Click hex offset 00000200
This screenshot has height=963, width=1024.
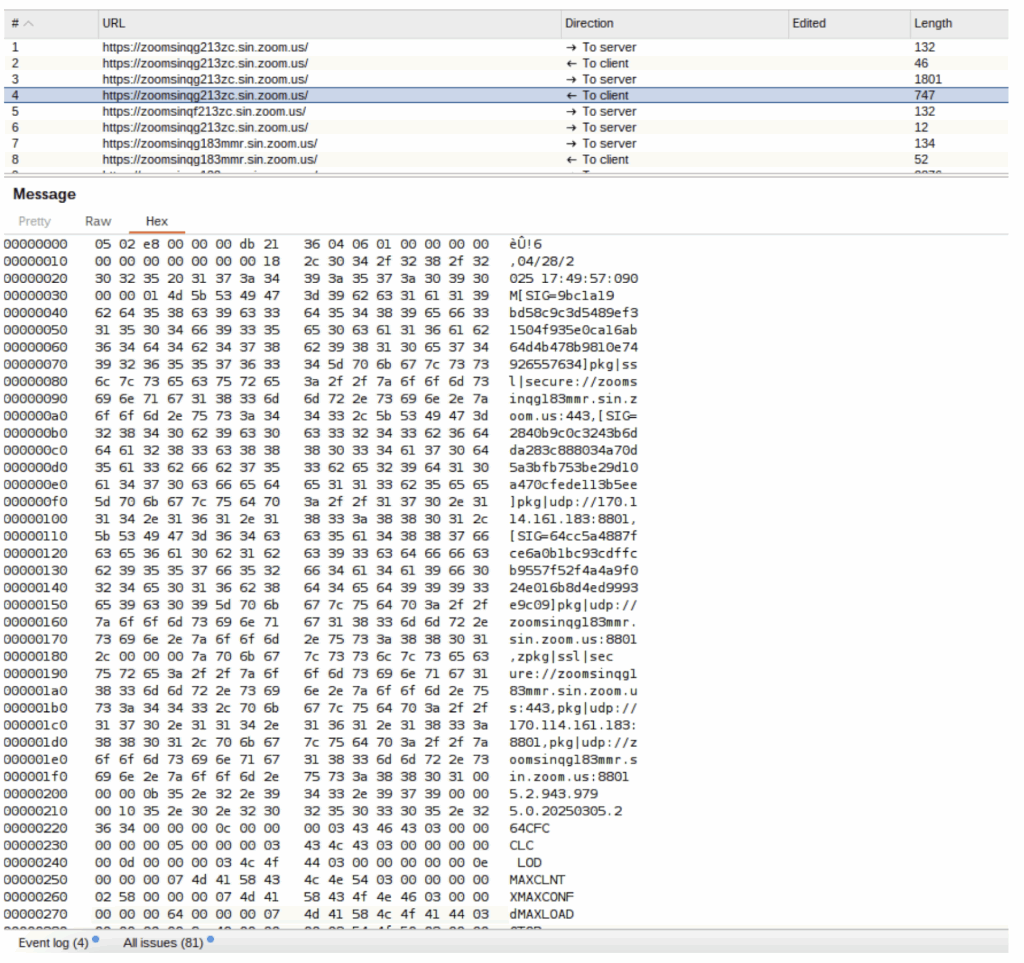coord(35,794)
